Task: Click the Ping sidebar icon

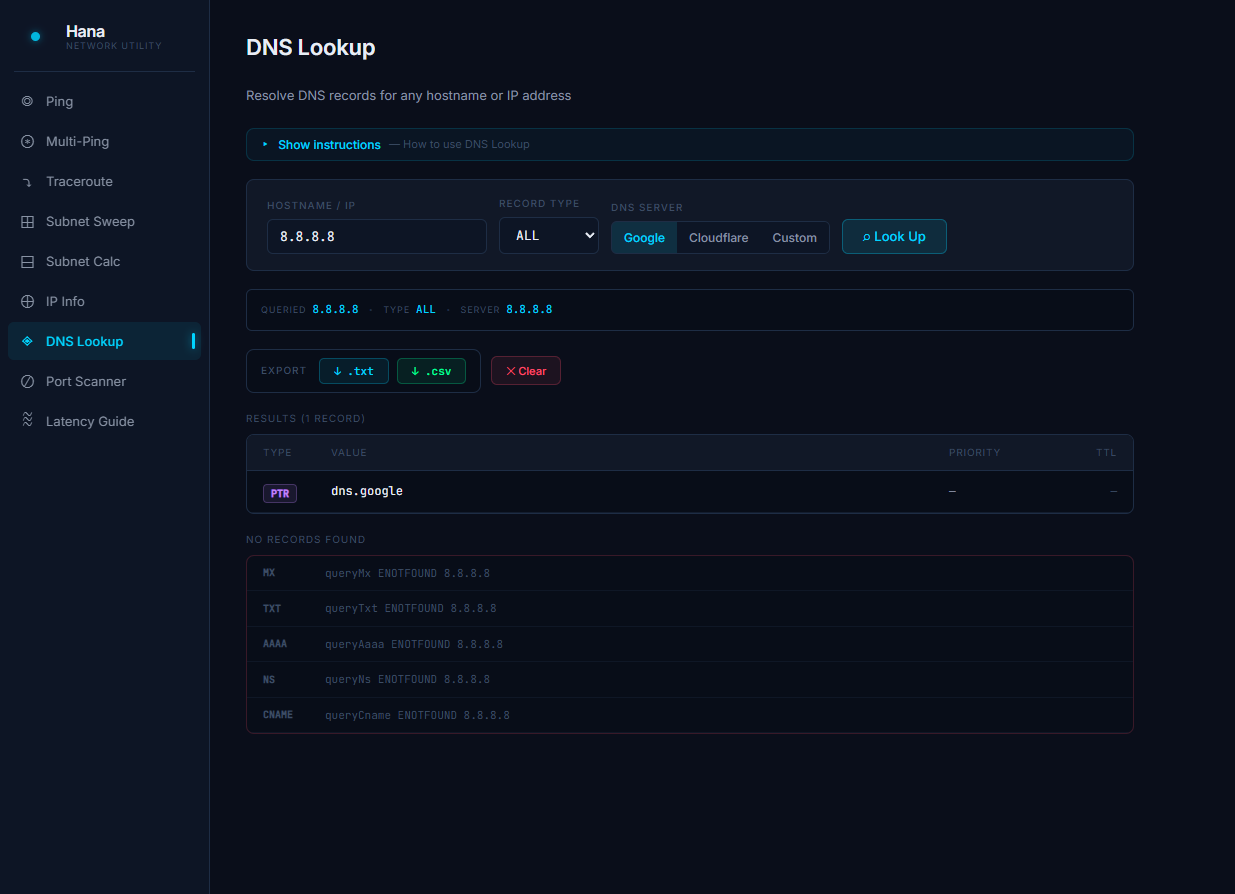Action: point(27,101)
